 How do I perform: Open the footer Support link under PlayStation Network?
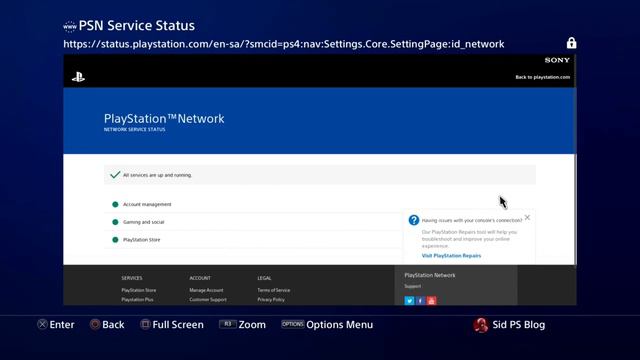click(413, 286)
